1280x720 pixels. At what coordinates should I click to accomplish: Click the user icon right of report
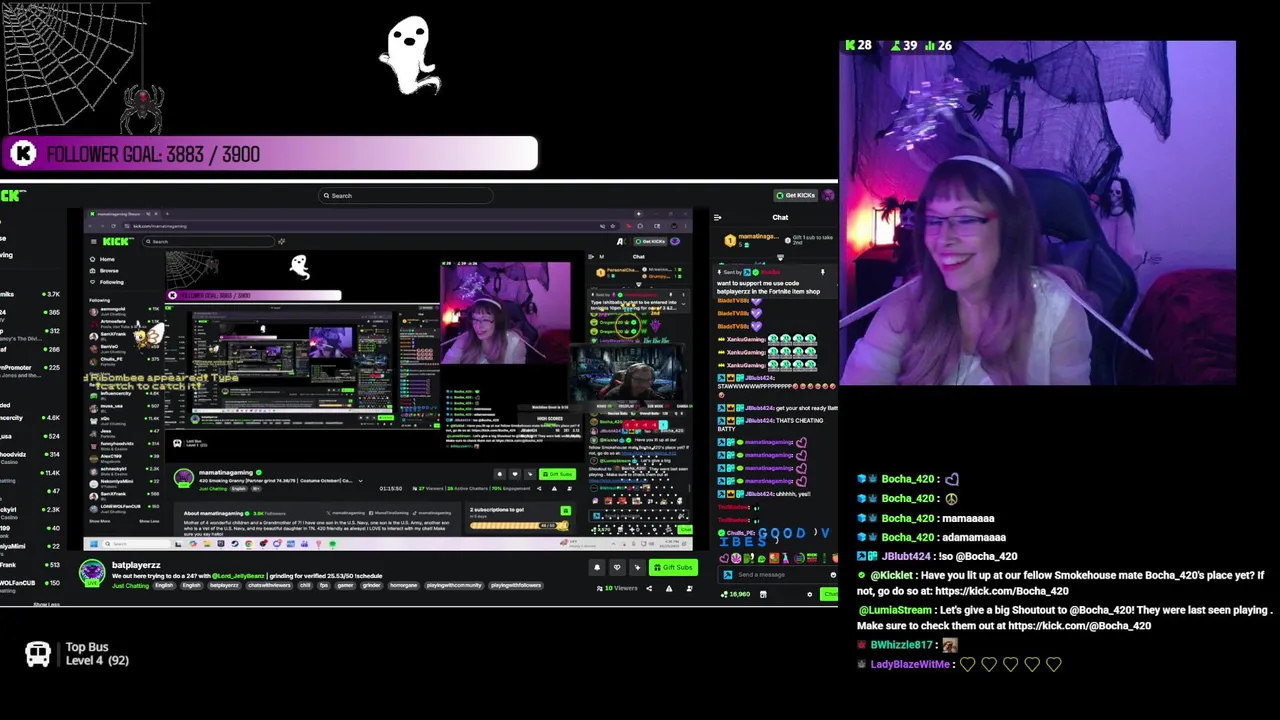[689, 588]
